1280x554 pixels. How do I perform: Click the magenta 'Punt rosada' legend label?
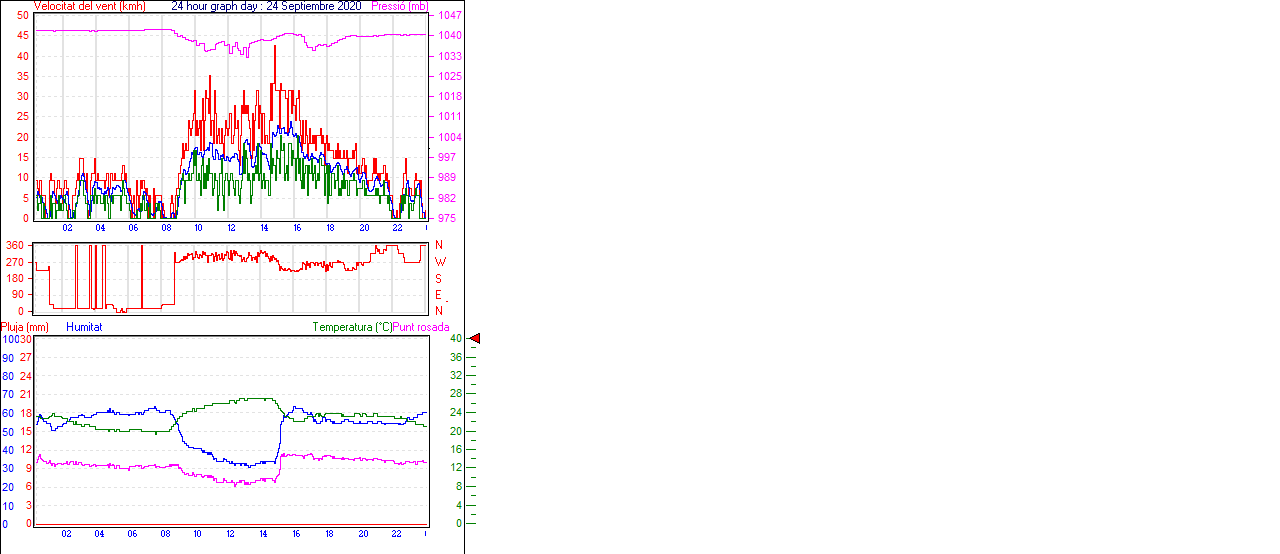coord(421,327)
